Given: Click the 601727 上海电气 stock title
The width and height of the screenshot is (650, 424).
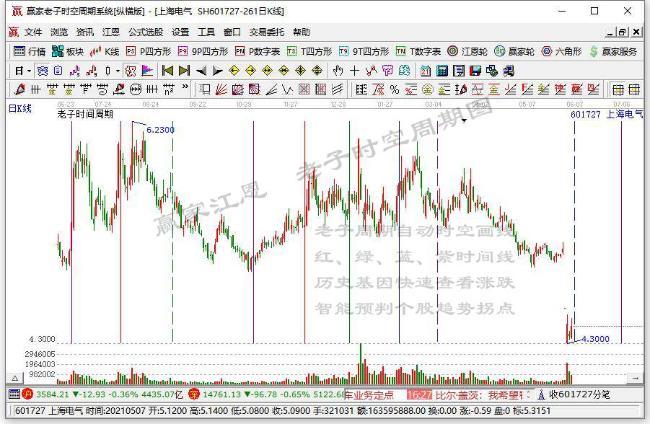Looking at the screenshot, I should 606,114.
